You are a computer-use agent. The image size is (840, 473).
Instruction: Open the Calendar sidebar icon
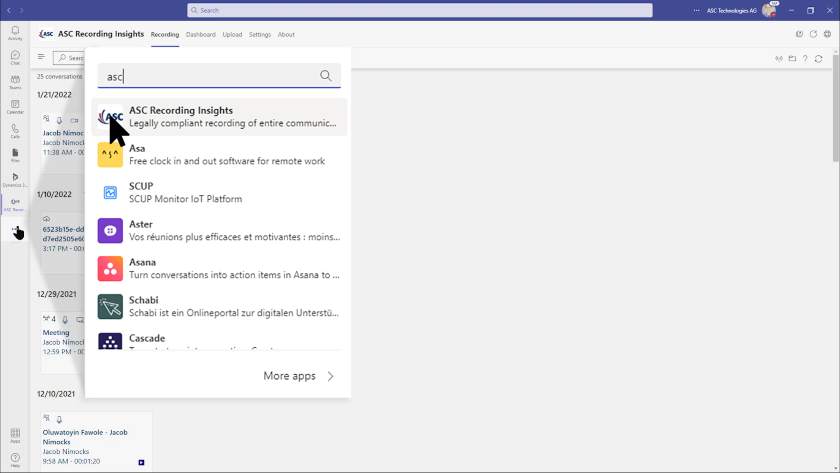click(15, 106)
